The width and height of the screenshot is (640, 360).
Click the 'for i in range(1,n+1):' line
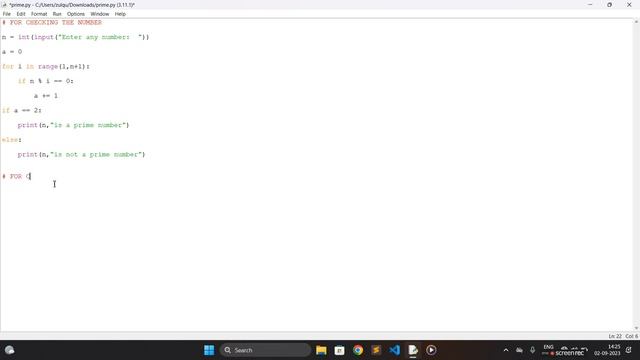pyautogui.click(x=46, y=67)
